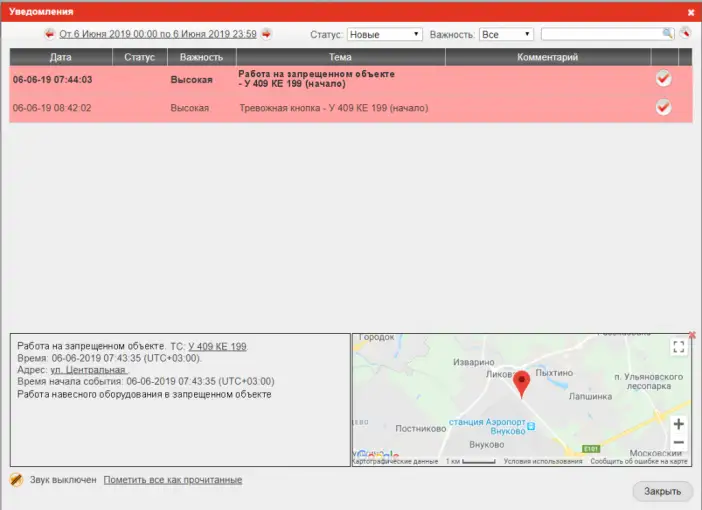Go to previous date range arrow
This screenshot has height=510, width=702.
coord(49,34)
